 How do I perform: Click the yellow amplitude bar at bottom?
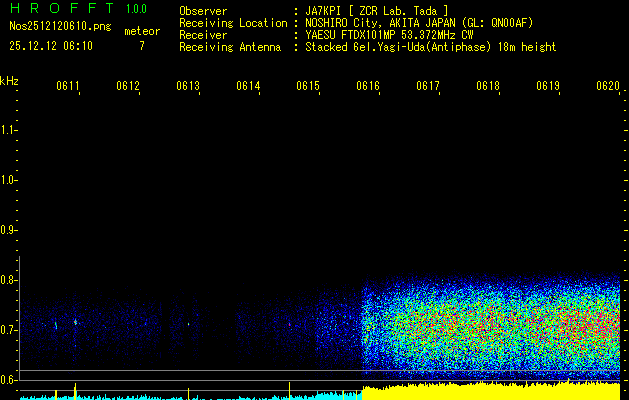tap(490, 391)
